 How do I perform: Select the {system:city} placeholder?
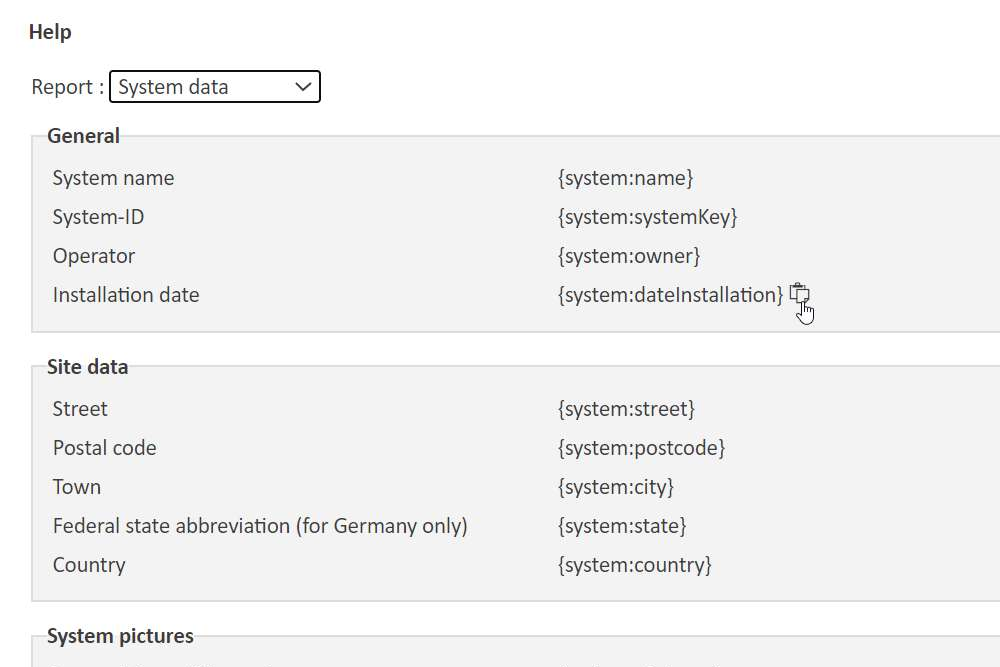click(615, 487)
